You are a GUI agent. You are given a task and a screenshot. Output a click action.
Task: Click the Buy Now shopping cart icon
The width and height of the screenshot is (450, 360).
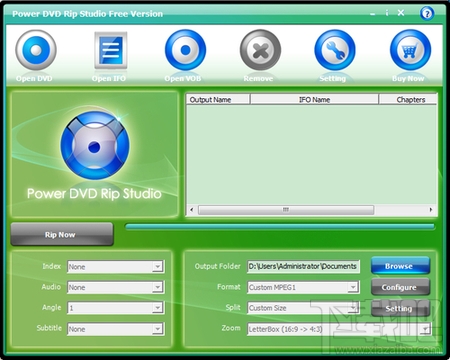point(410,50)
